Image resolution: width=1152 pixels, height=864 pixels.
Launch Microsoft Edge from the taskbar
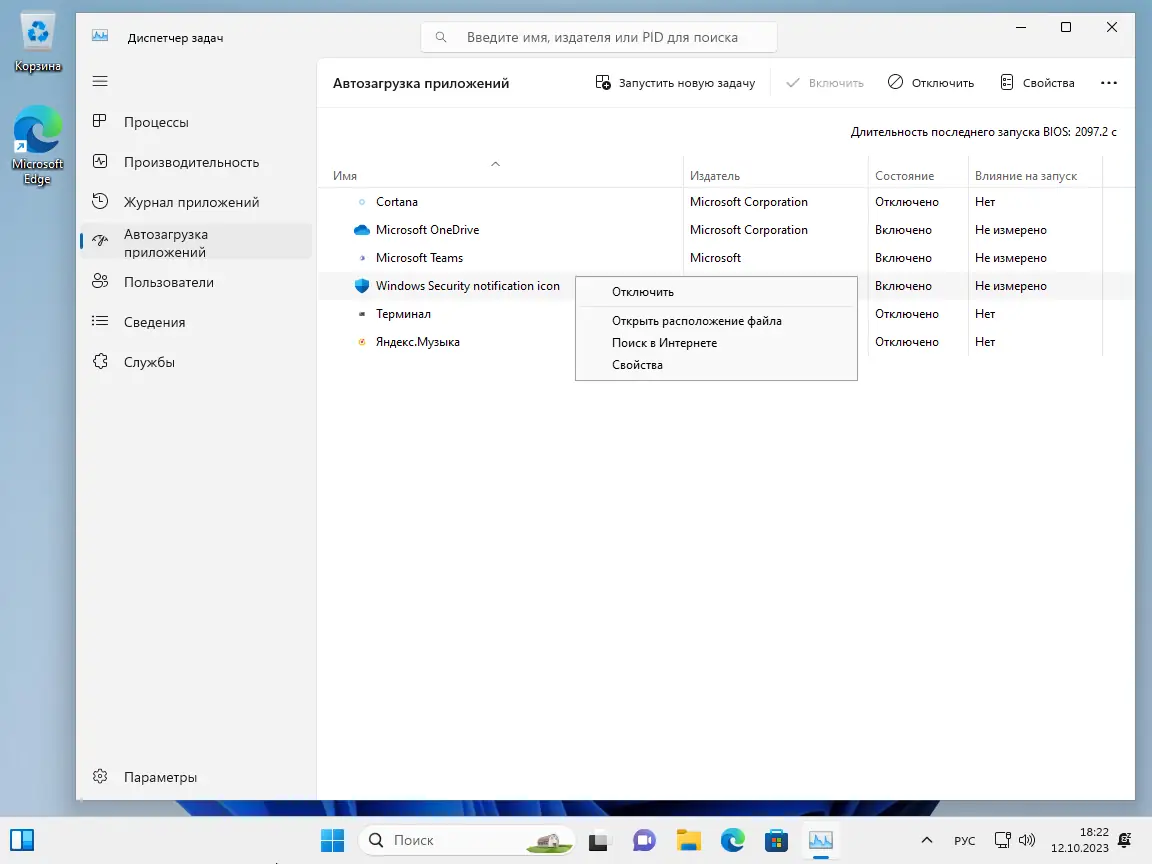(732, 840)
